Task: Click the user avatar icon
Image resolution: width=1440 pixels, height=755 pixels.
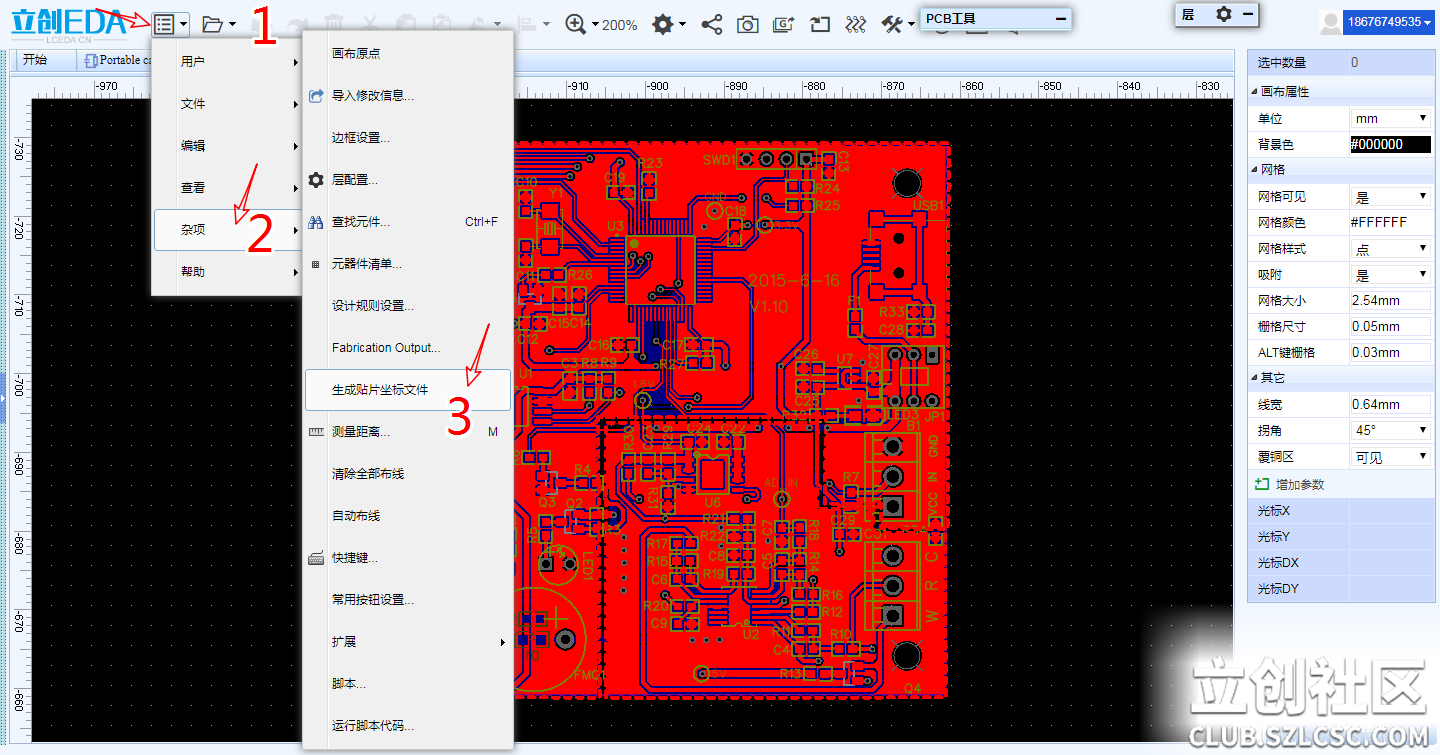Action: pyautogui.click(x=1330, y=23)
